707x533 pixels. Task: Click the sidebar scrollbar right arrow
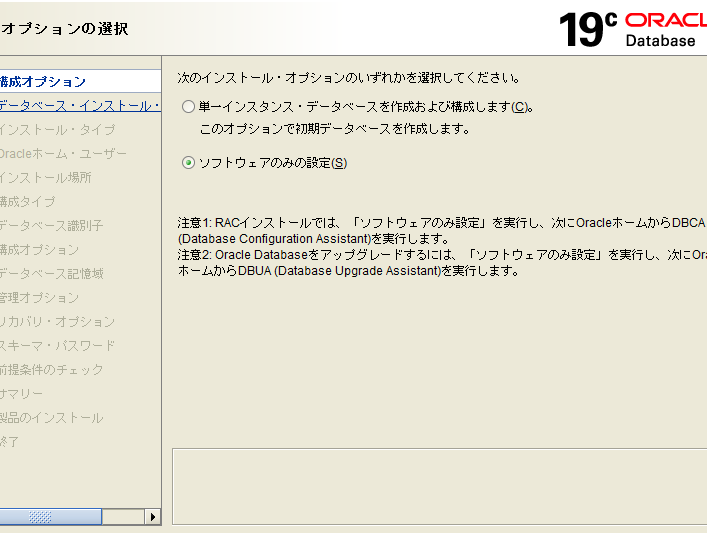153,517
